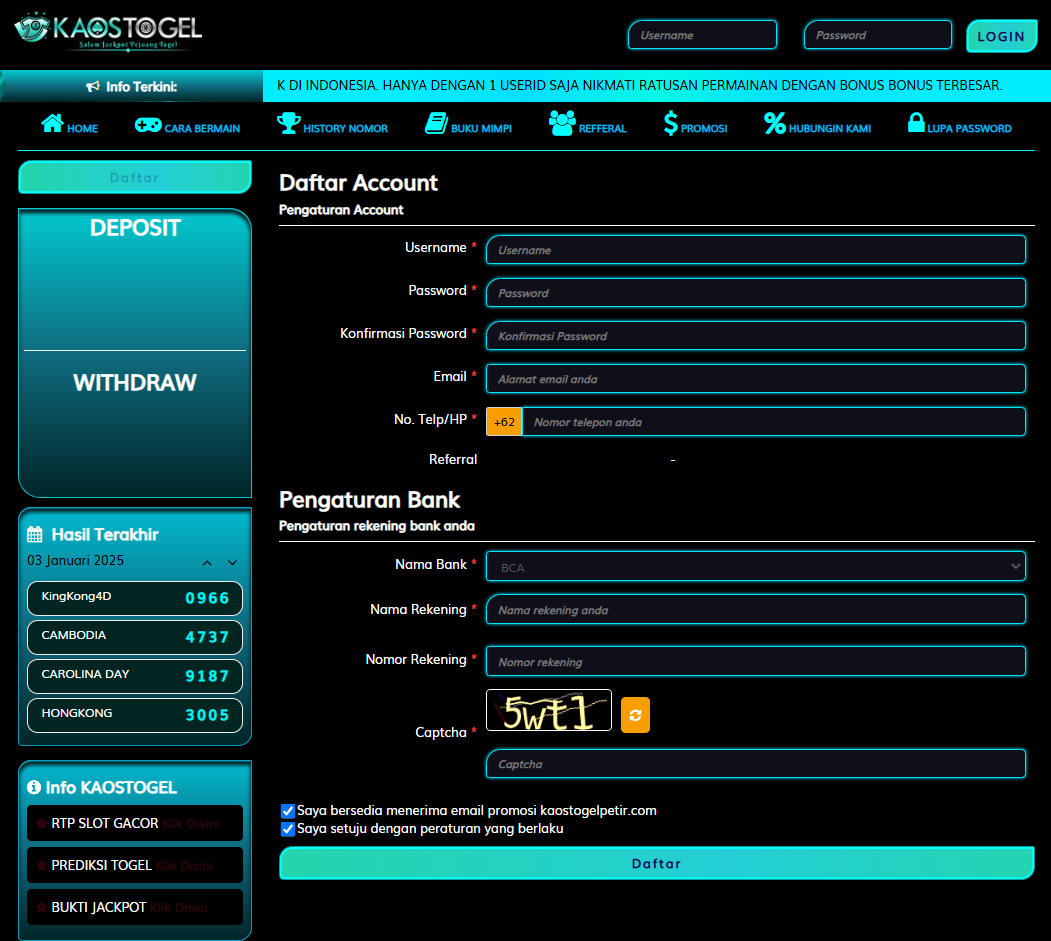1051x941 pixels.
Task: Focus the Nama Rekening field
Action: coord(755,610)
